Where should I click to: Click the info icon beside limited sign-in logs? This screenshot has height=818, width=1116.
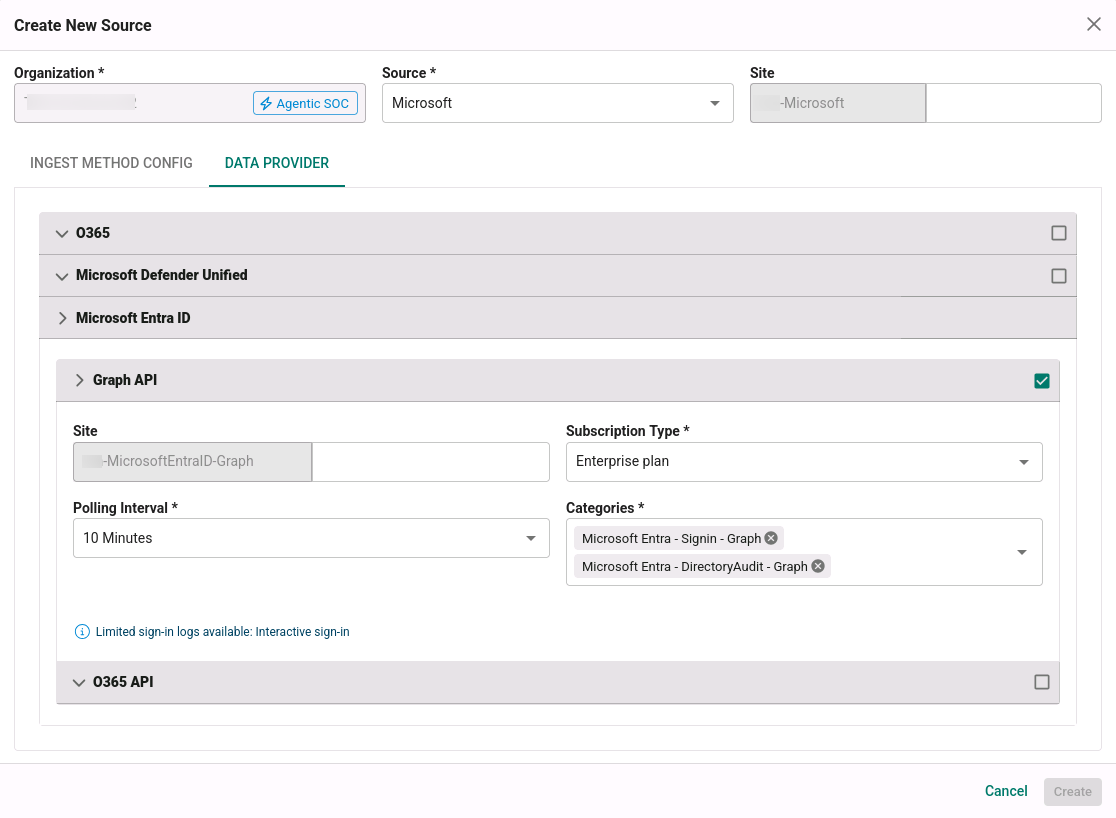(82, 631)
